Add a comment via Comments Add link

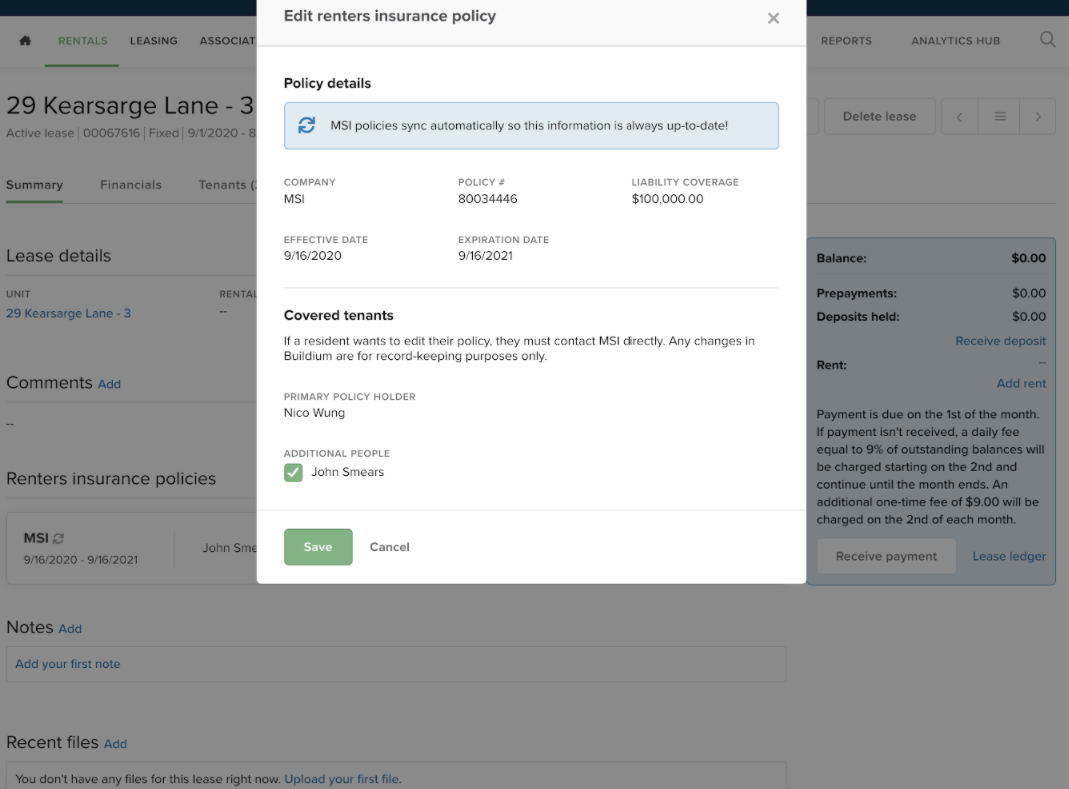click(109, 385)
